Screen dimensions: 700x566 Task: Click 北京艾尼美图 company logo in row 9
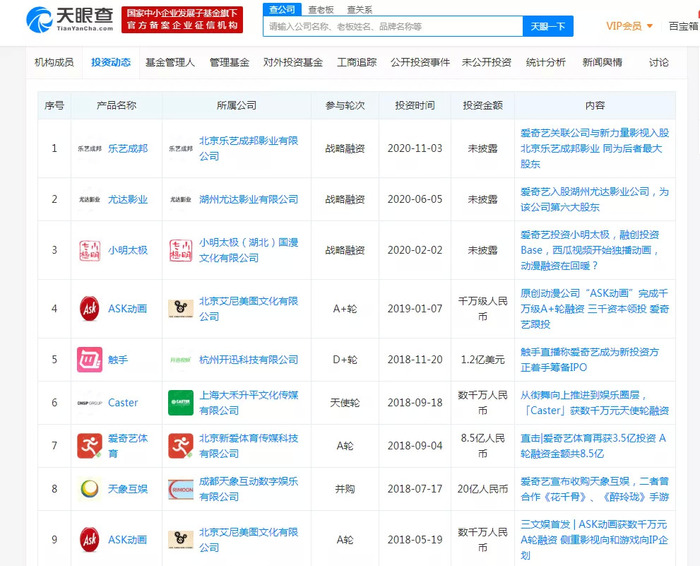pos(181,540)
